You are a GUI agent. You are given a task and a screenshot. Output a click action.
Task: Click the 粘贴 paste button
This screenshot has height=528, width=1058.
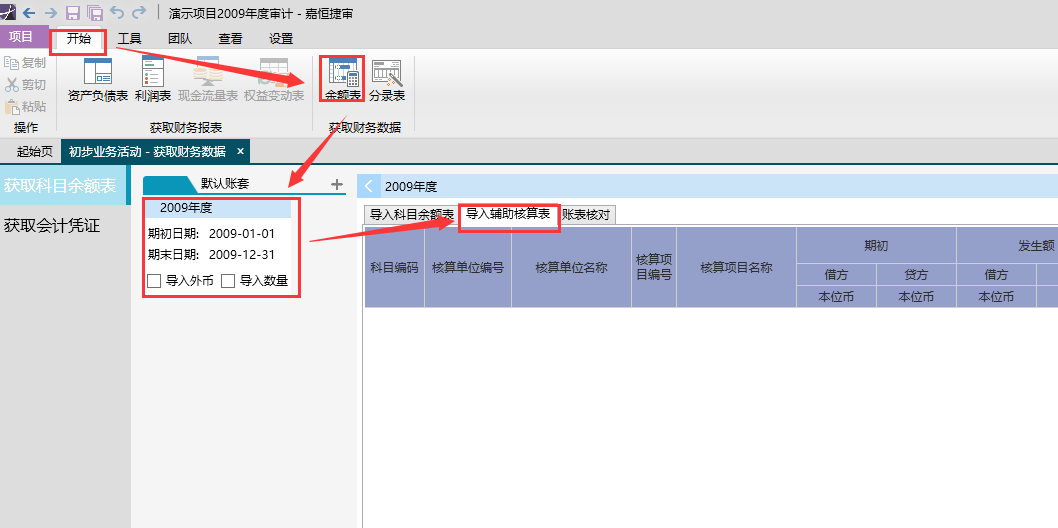click(25, 106)
